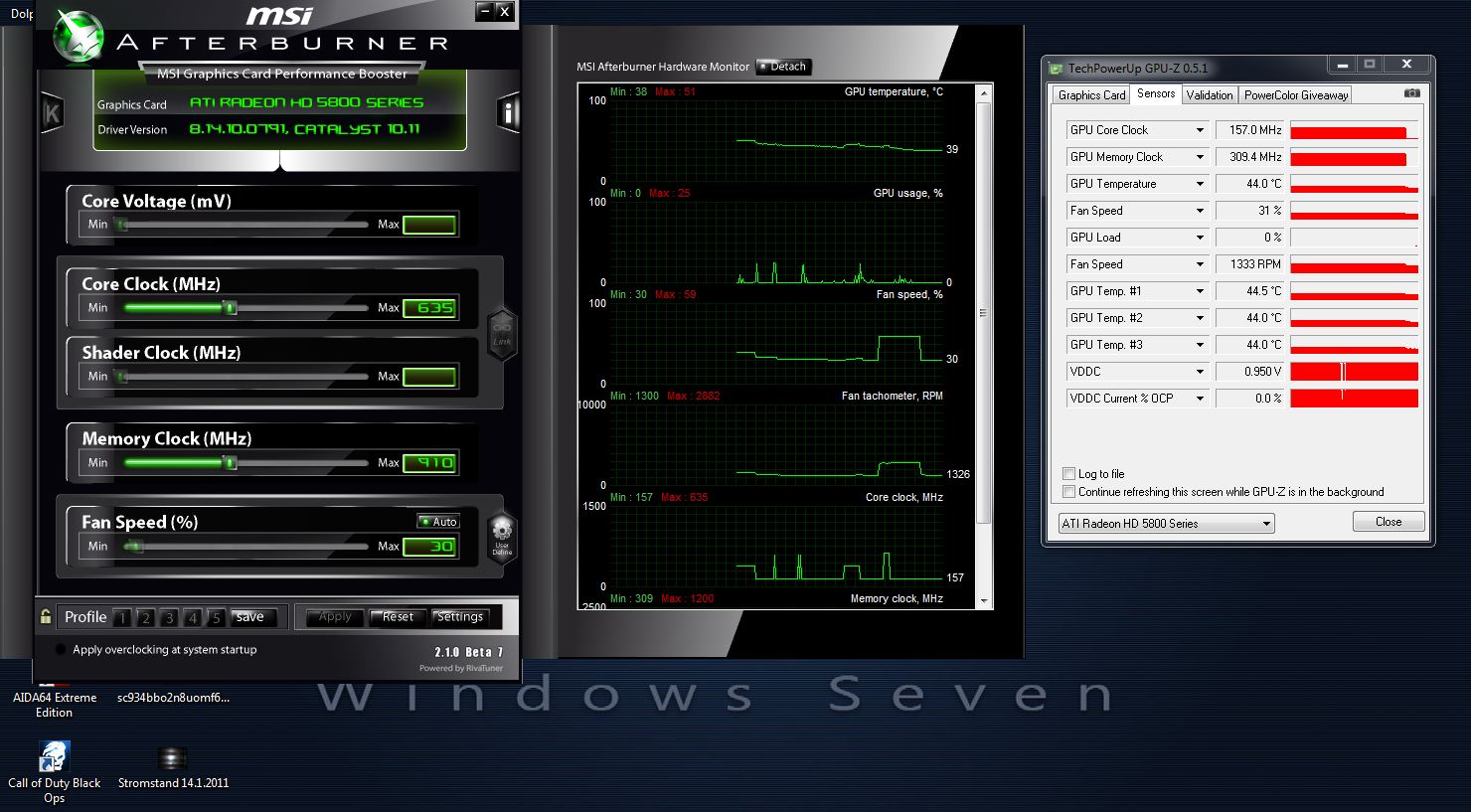The height and width of the screenshot is (812, 1471).
Task: Open the GPU Temp. #3 sensor dropdown
Action: pyautogui.click(x=1137, y=345)
